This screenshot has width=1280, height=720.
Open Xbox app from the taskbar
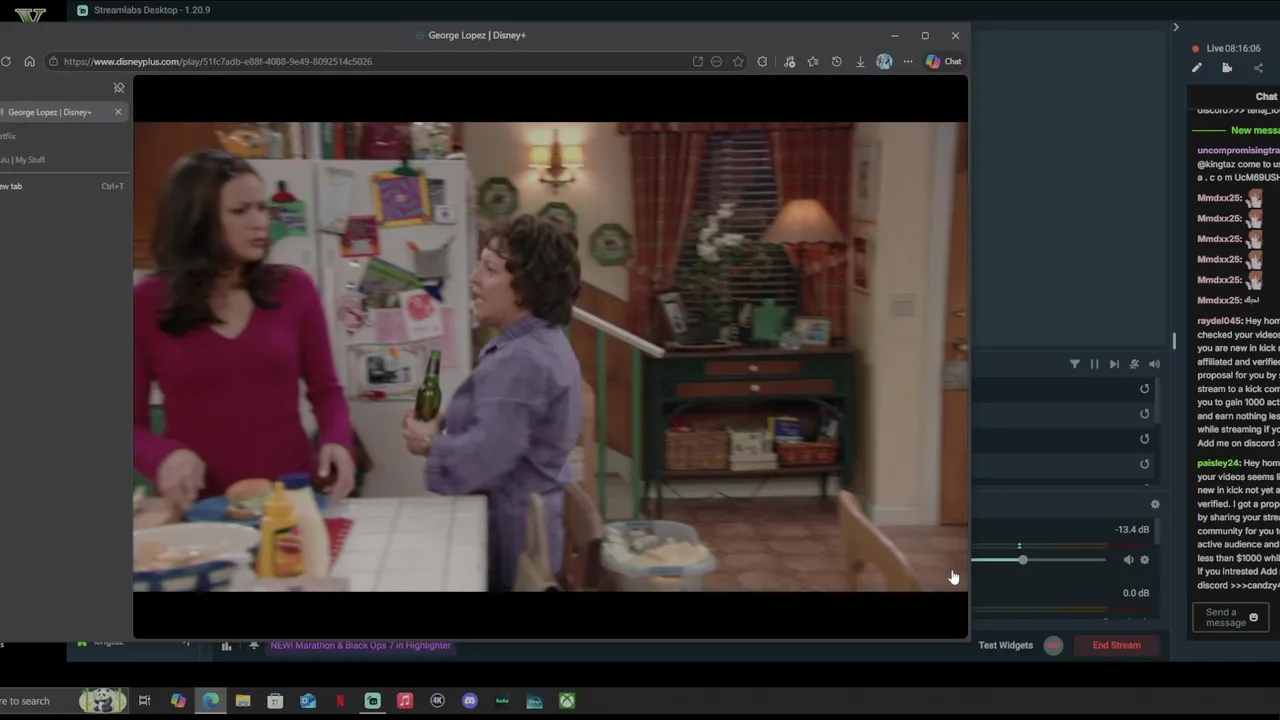tap(567, 701)
